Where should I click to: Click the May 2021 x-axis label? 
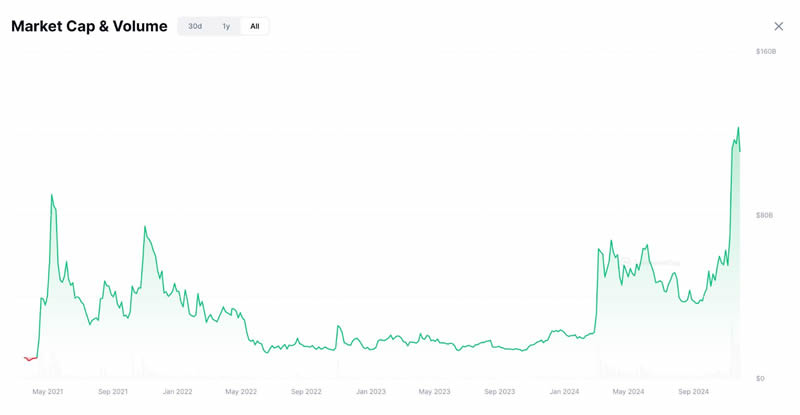48,392
